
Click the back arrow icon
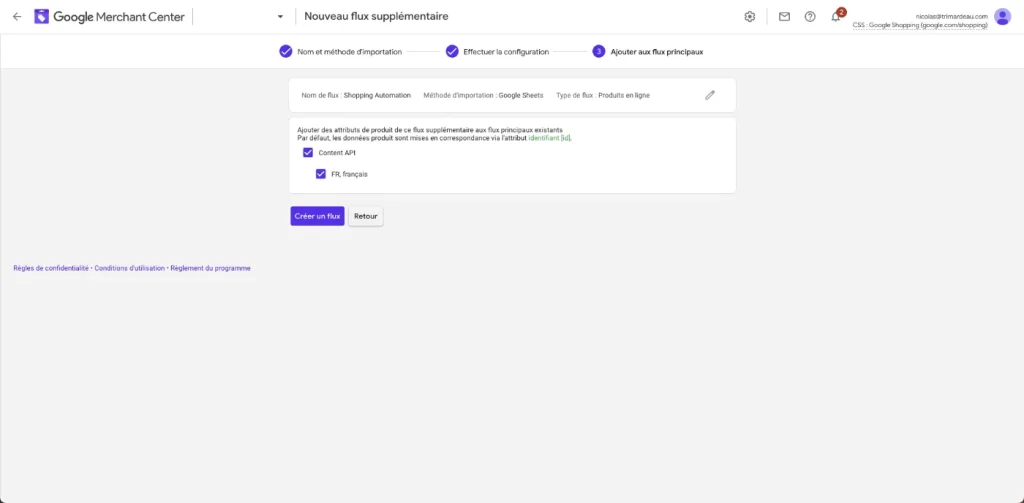click(17, 16)
